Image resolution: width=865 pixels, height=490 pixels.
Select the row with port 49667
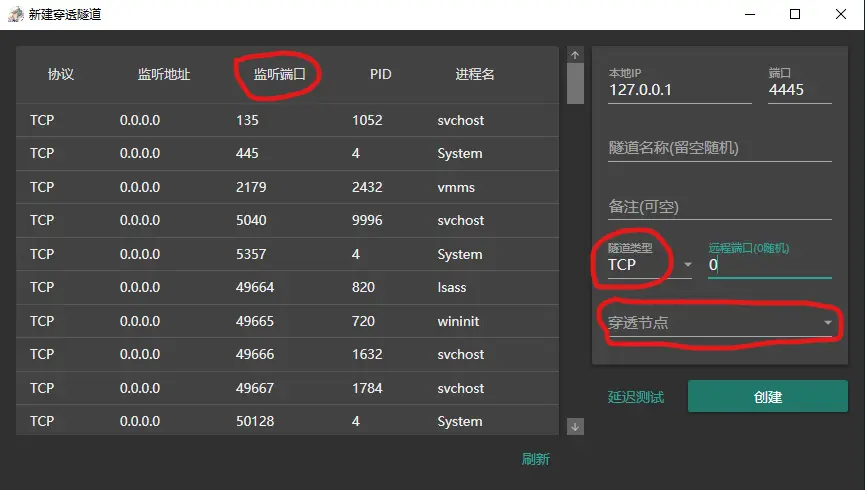coord(287,388)
